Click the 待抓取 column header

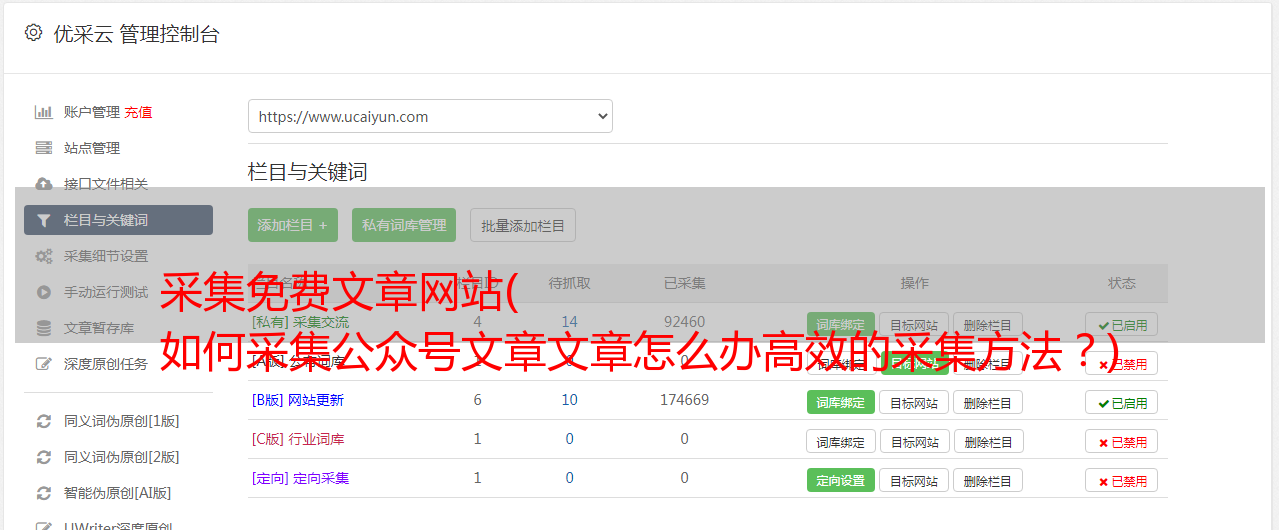click(x=570, y=283)
